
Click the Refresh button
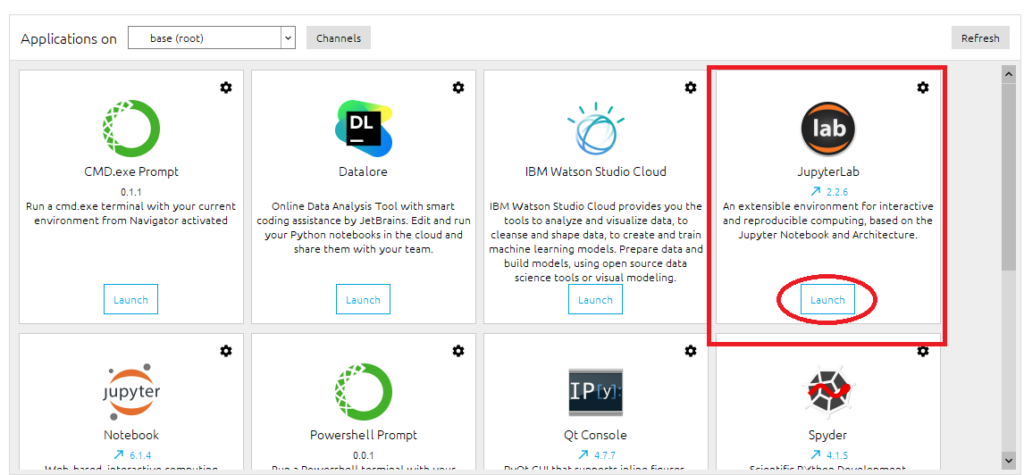point(979,38)
